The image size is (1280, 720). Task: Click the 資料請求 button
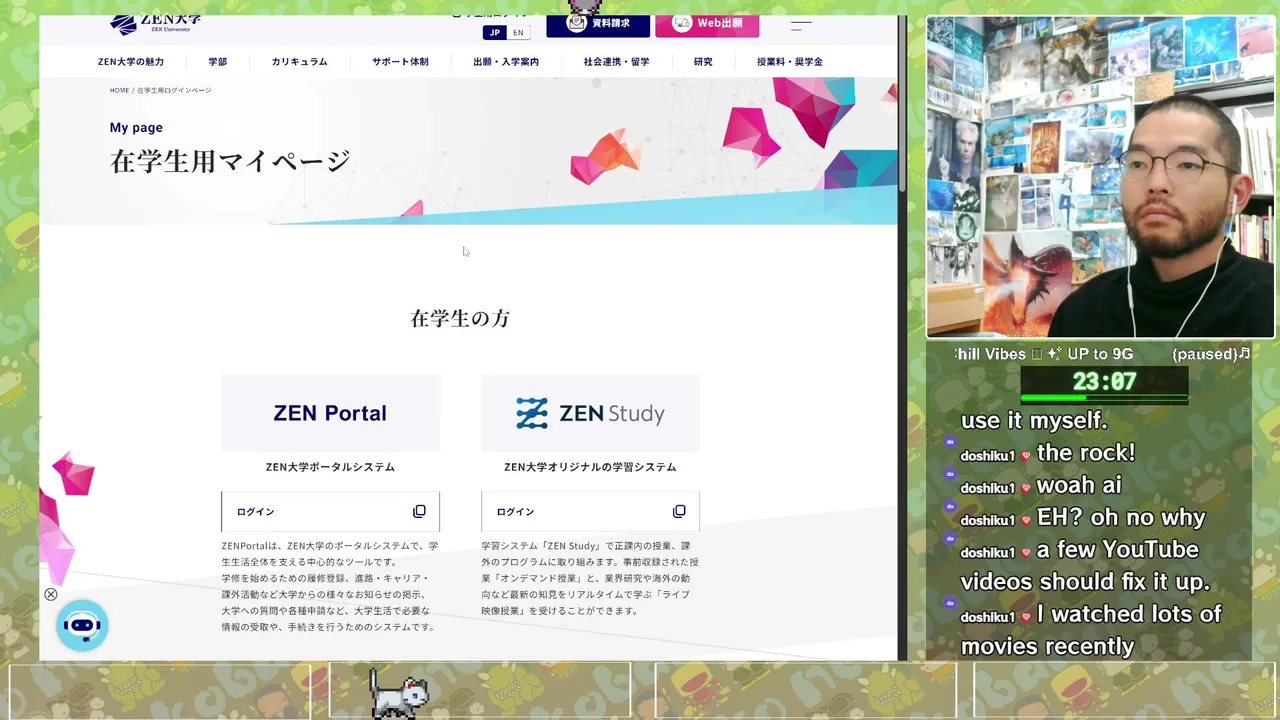pos(598,24)
